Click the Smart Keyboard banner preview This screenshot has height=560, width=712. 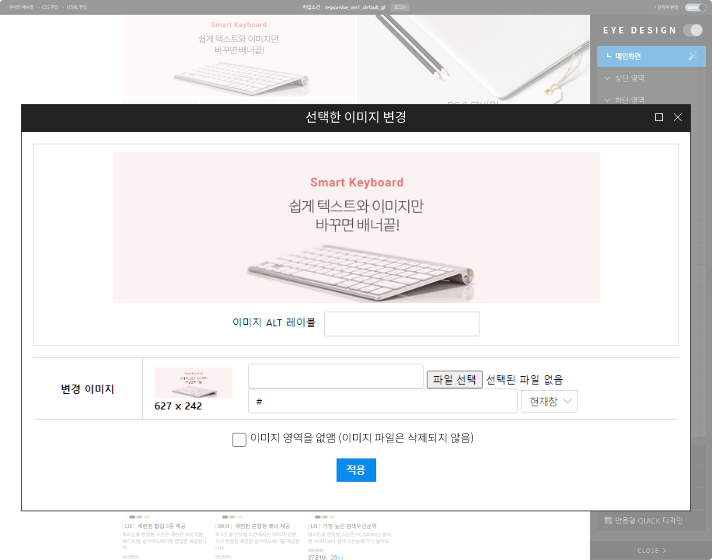(356, 227)
